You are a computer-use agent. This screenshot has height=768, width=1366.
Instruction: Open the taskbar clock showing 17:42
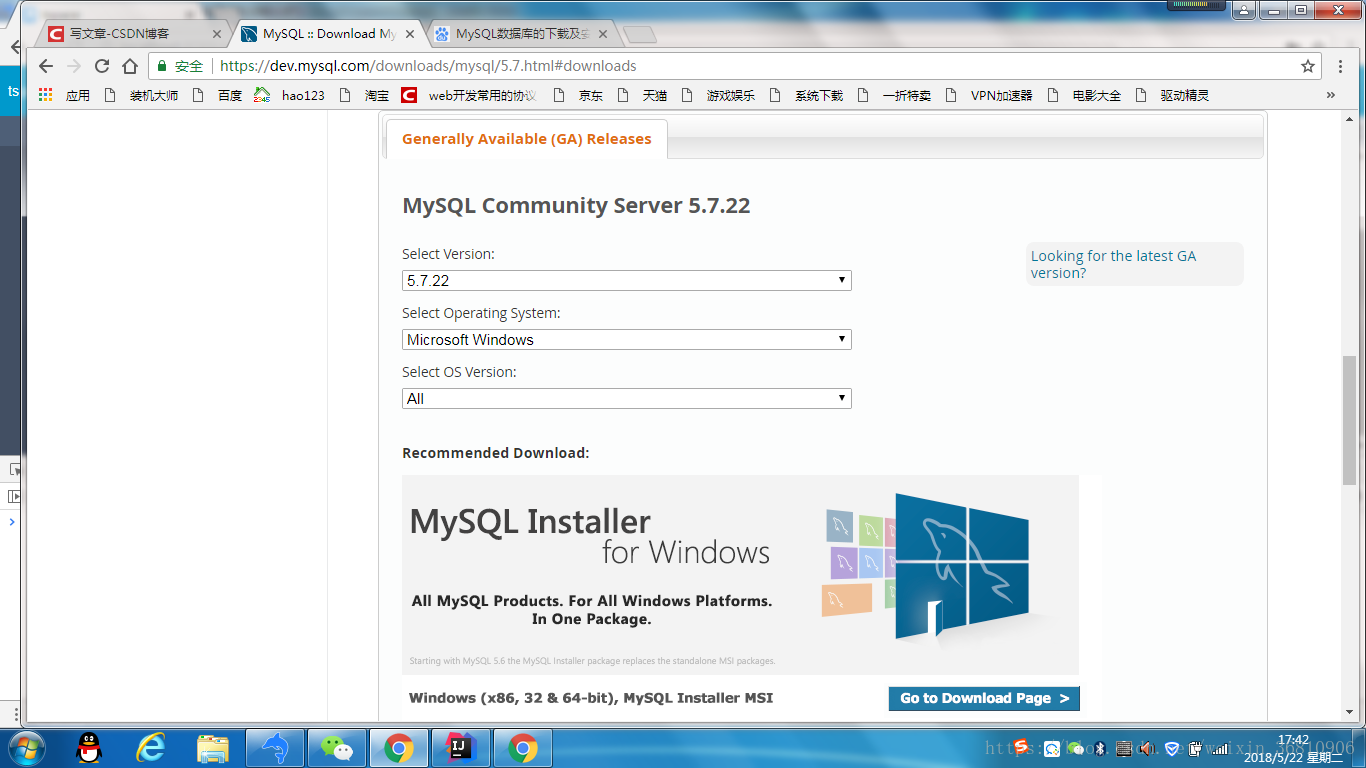click(x=1292, y=749)
